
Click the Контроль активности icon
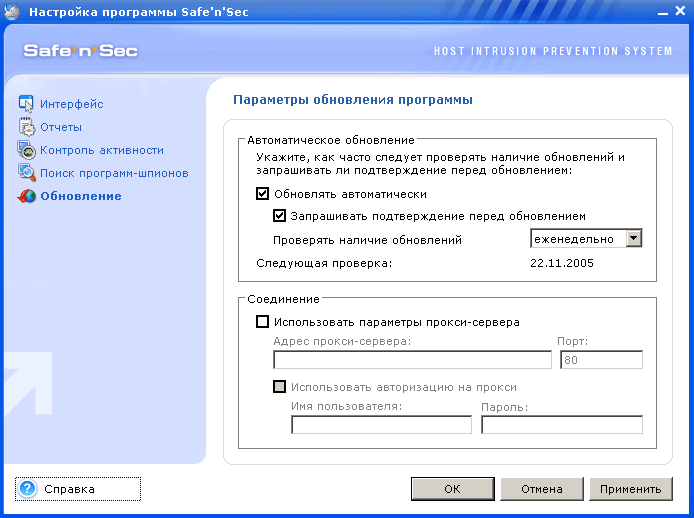[x=27, y=150]
